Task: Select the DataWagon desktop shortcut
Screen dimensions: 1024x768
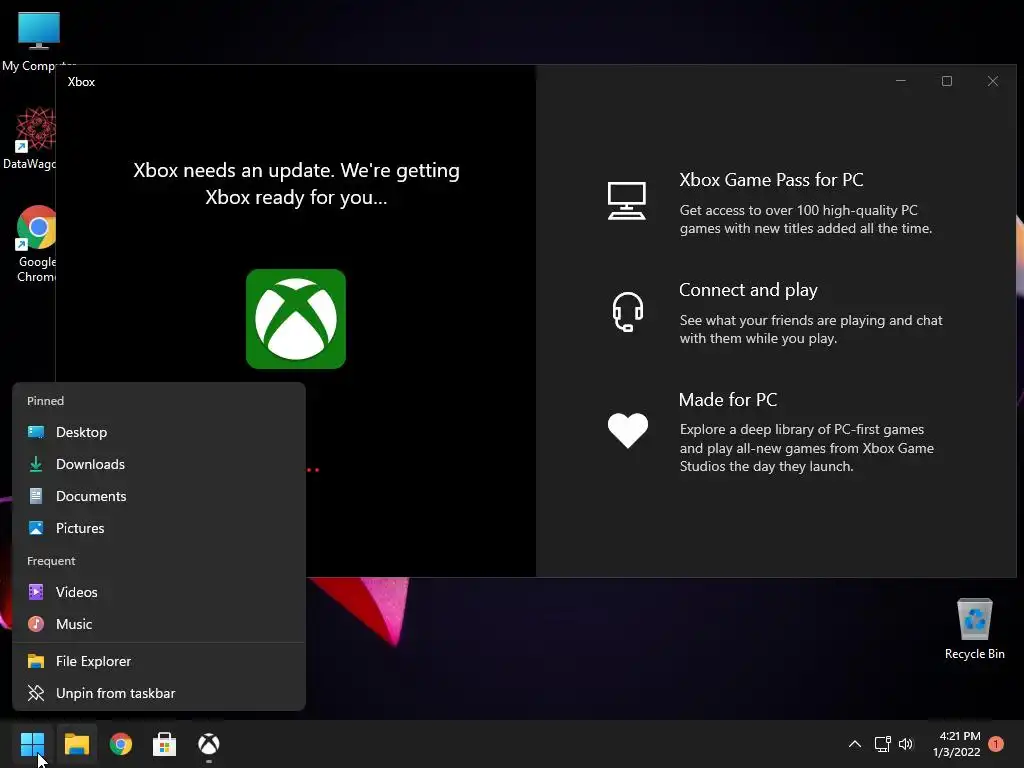Action: coord(29,138)
